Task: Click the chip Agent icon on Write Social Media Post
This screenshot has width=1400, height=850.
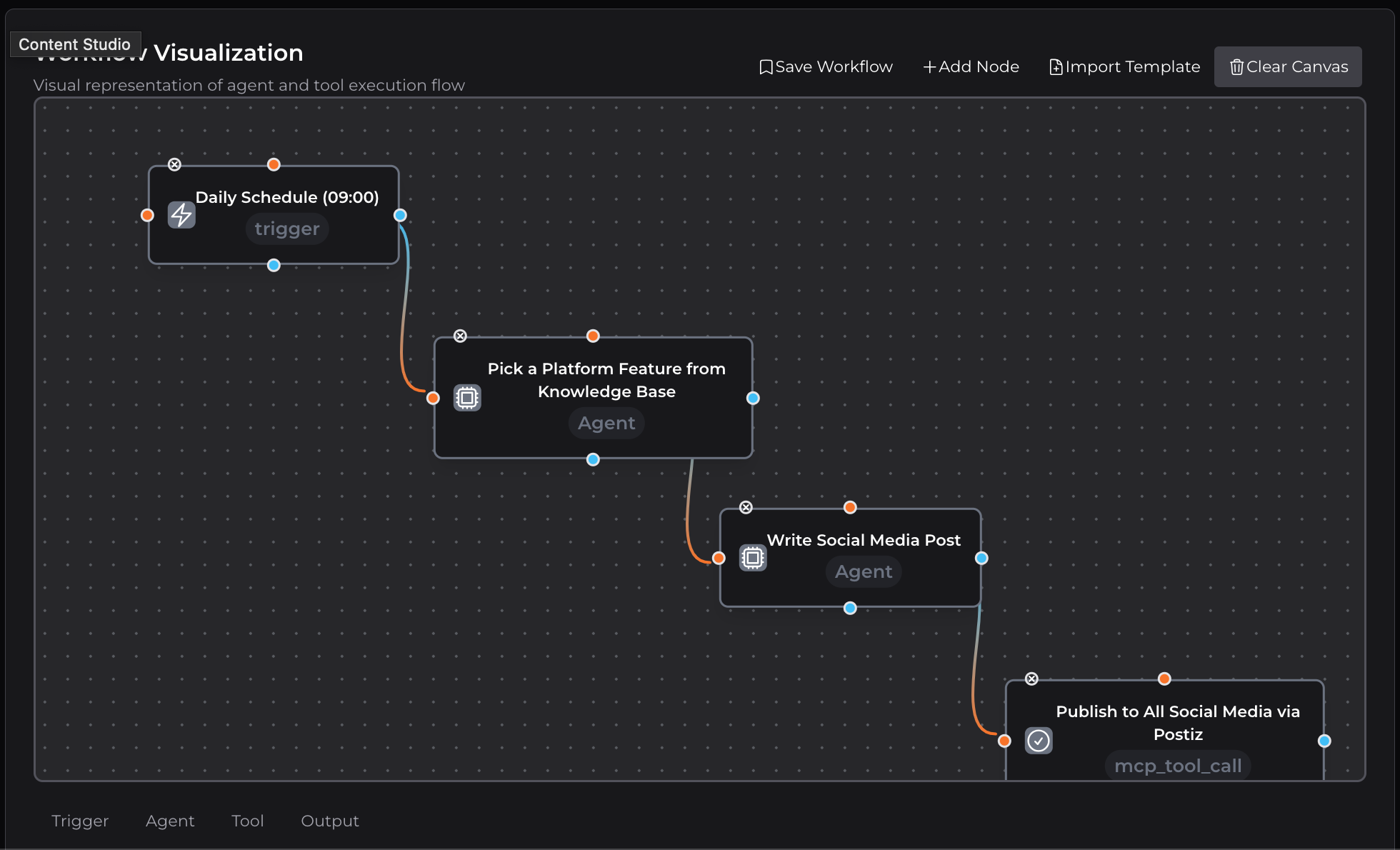Action: click(752, 557)
